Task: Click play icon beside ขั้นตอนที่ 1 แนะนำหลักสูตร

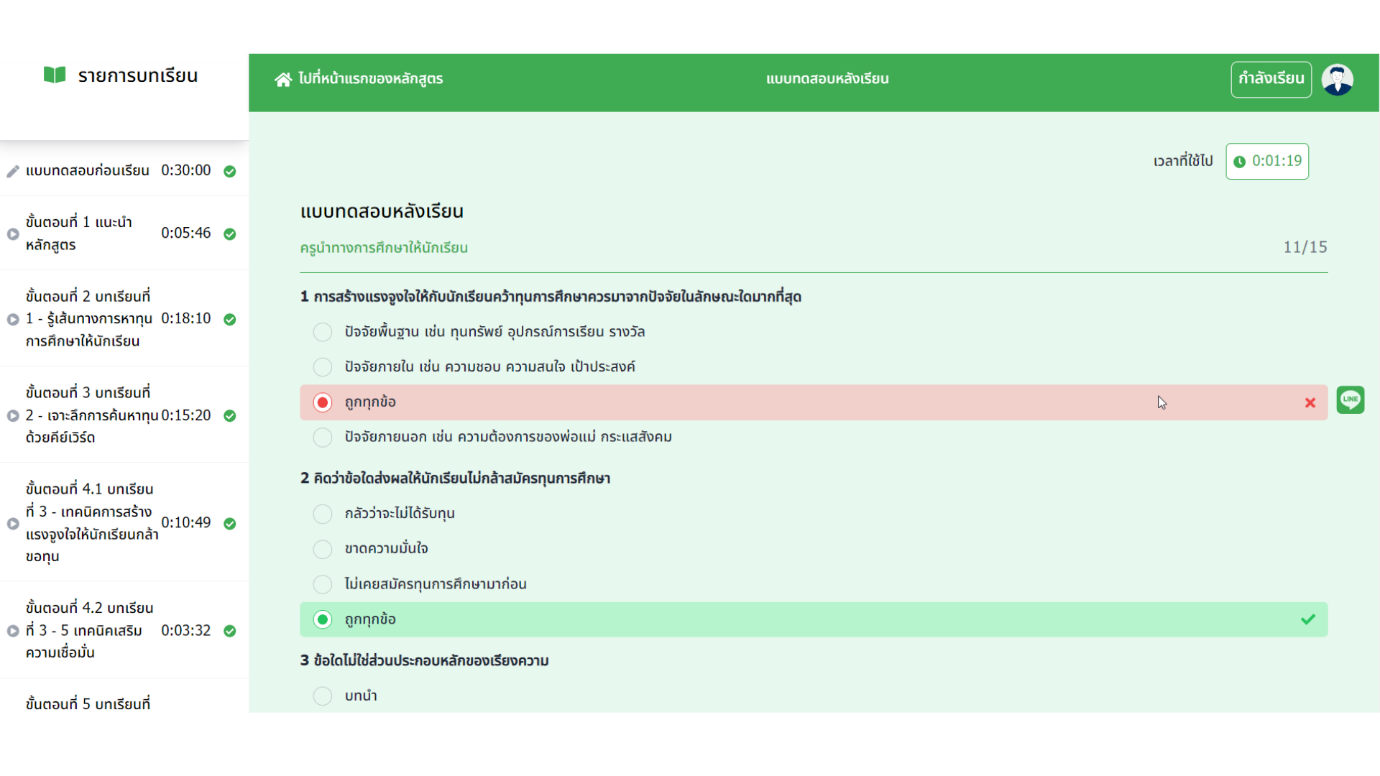Action: click(x=13, y=234)
